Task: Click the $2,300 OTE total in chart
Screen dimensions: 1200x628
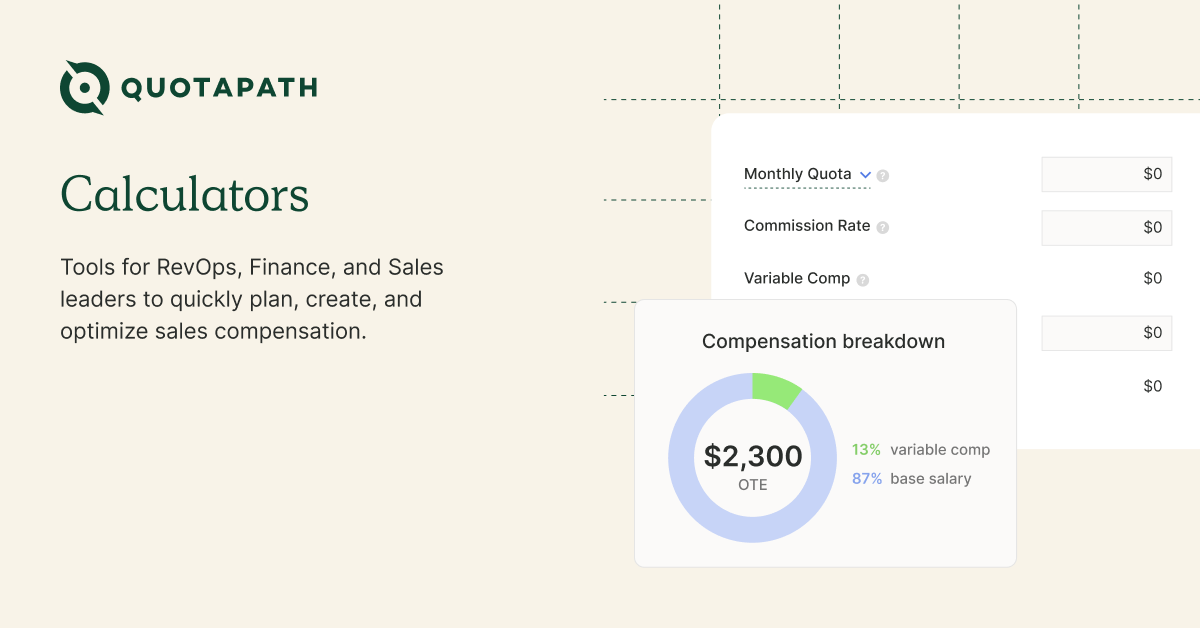Action: coord(753,457)
